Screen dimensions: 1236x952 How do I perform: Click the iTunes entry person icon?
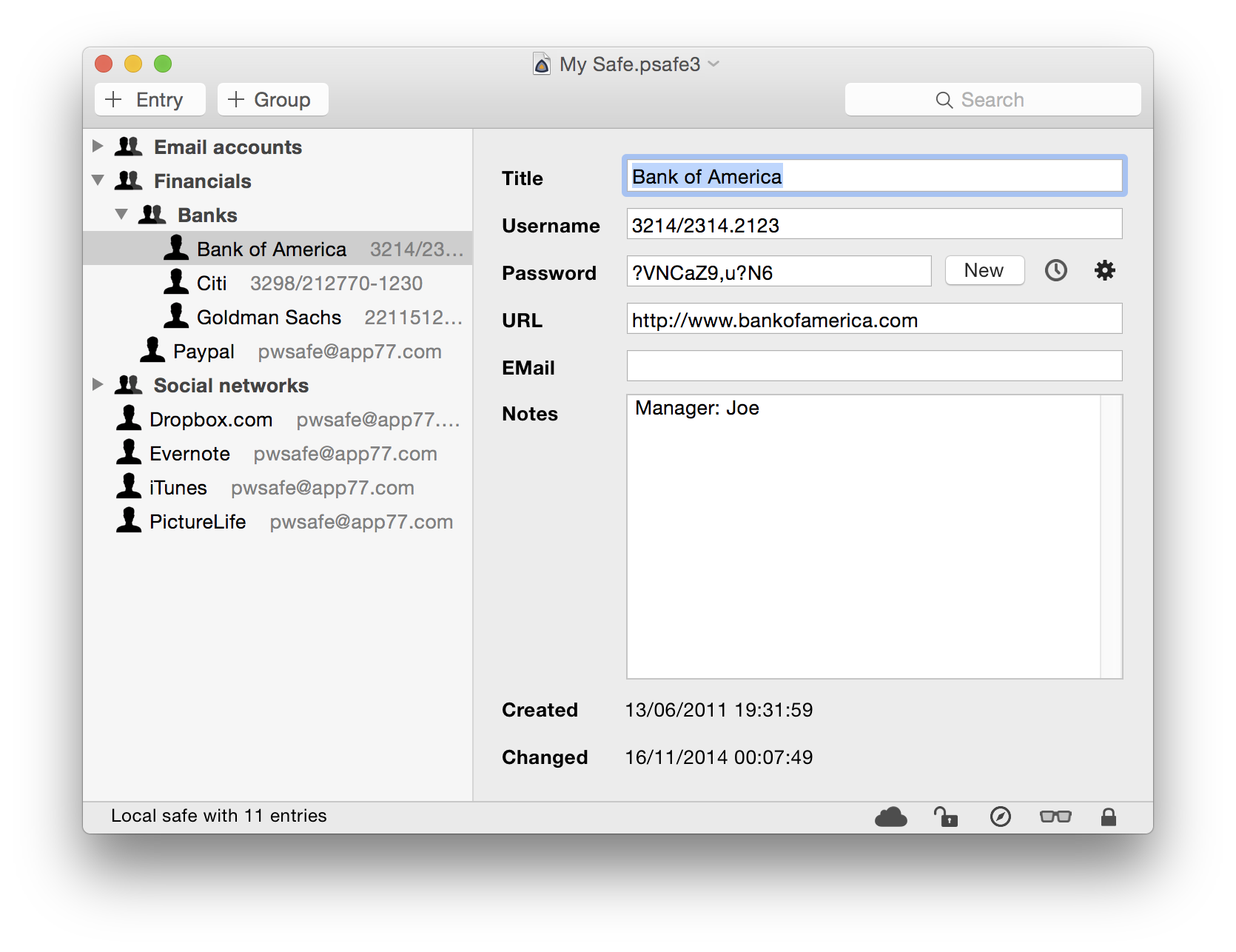pos(129,486)
